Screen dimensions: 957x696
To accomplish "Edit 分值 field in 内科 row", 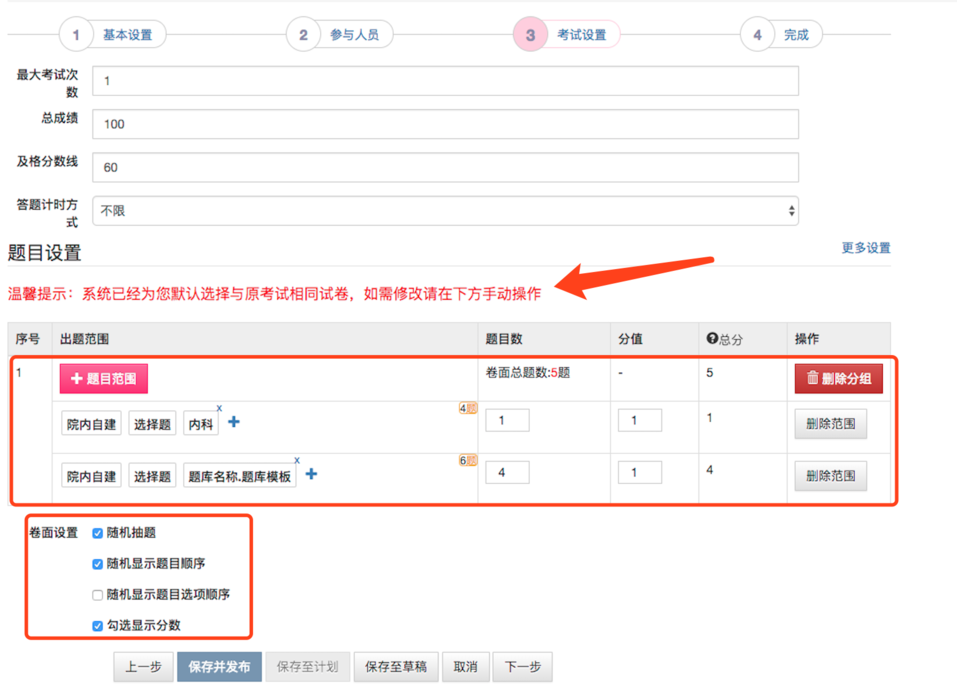I will [x=640, y=421].
